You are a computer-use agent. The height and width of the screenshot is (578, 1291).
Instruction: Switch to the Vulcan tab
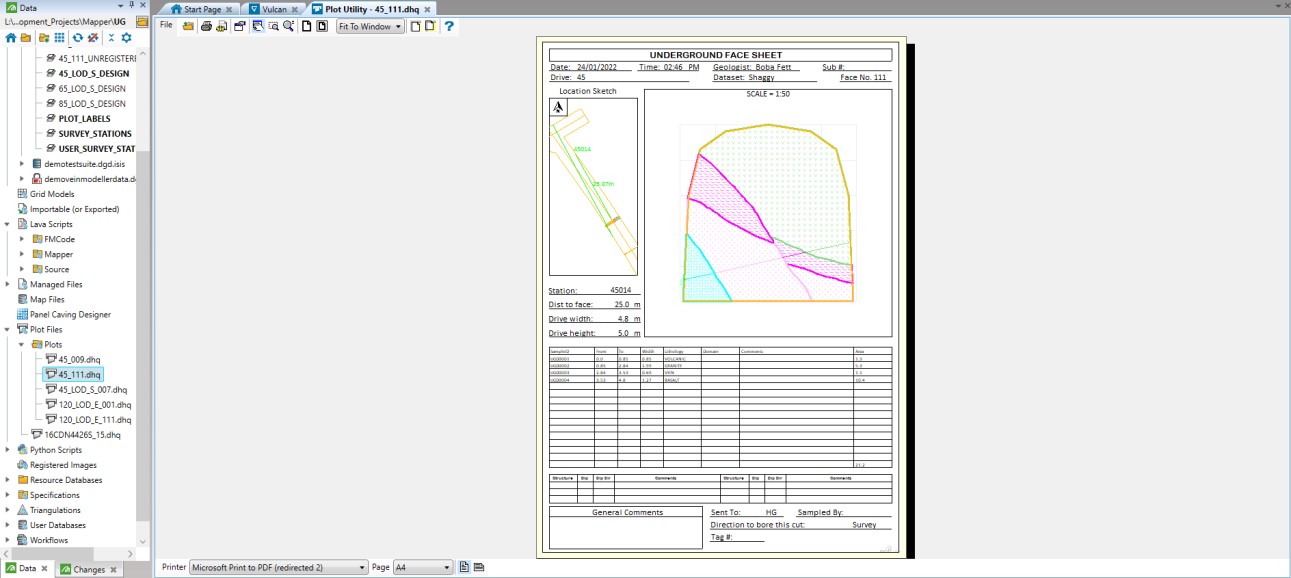[268, 9]
